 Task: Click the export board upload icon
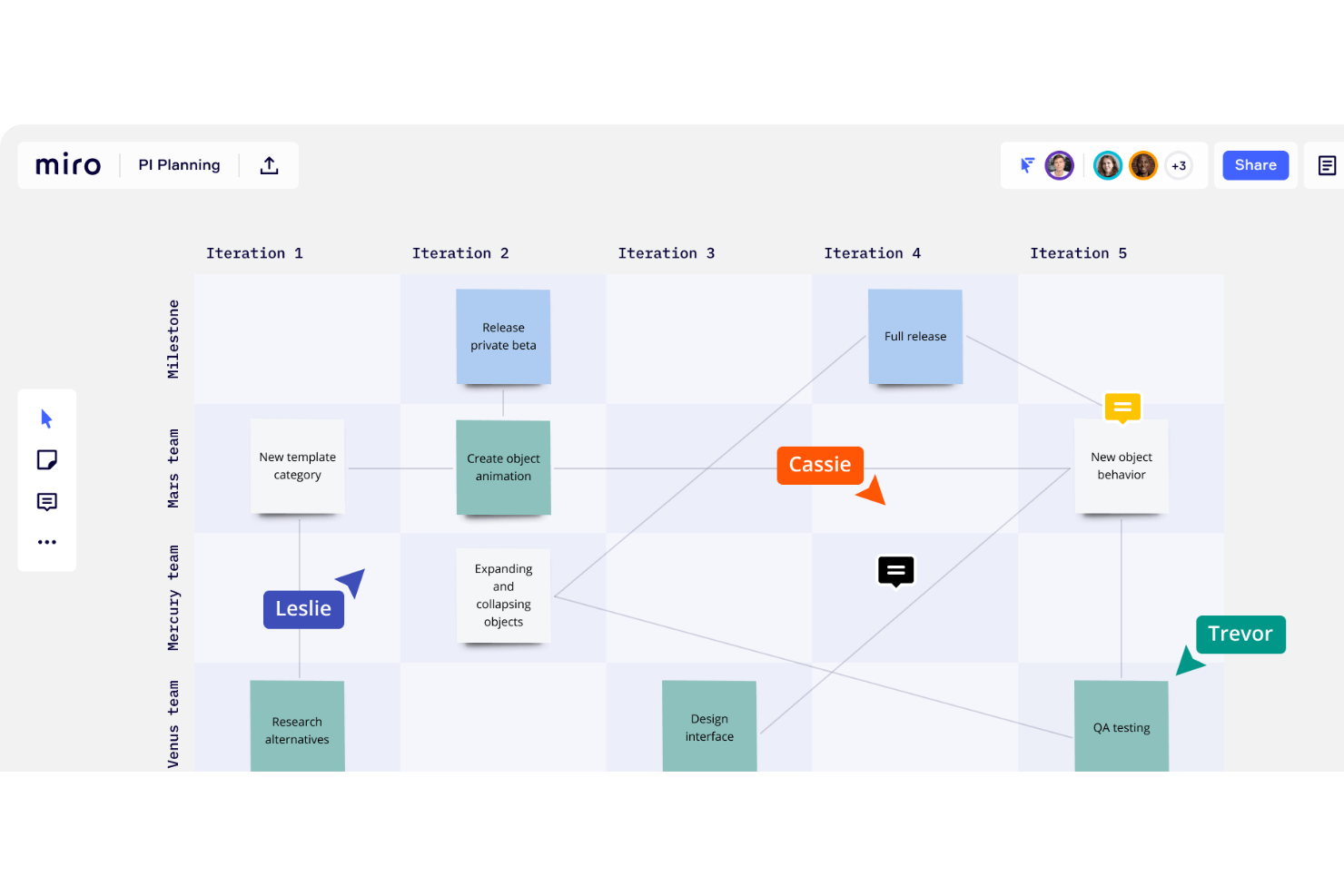point(269,165)
